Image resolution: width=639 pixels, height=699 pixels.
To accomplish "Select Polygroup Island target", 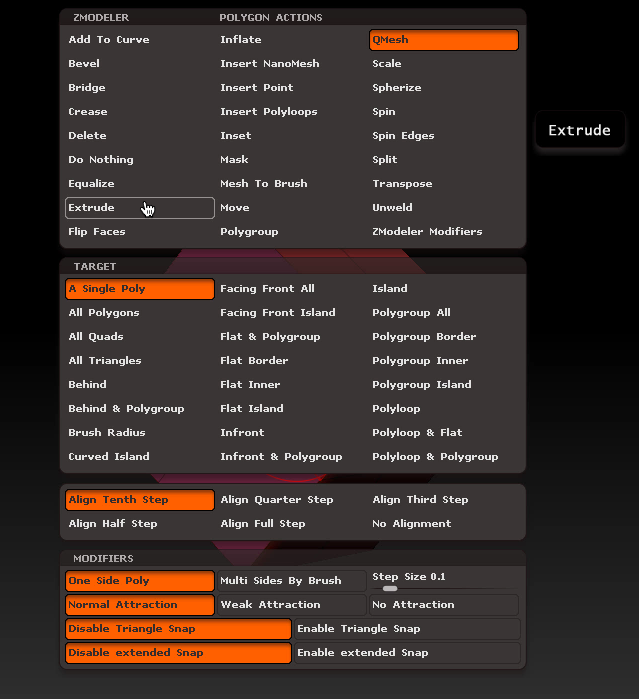I will [x=444, y=385].
